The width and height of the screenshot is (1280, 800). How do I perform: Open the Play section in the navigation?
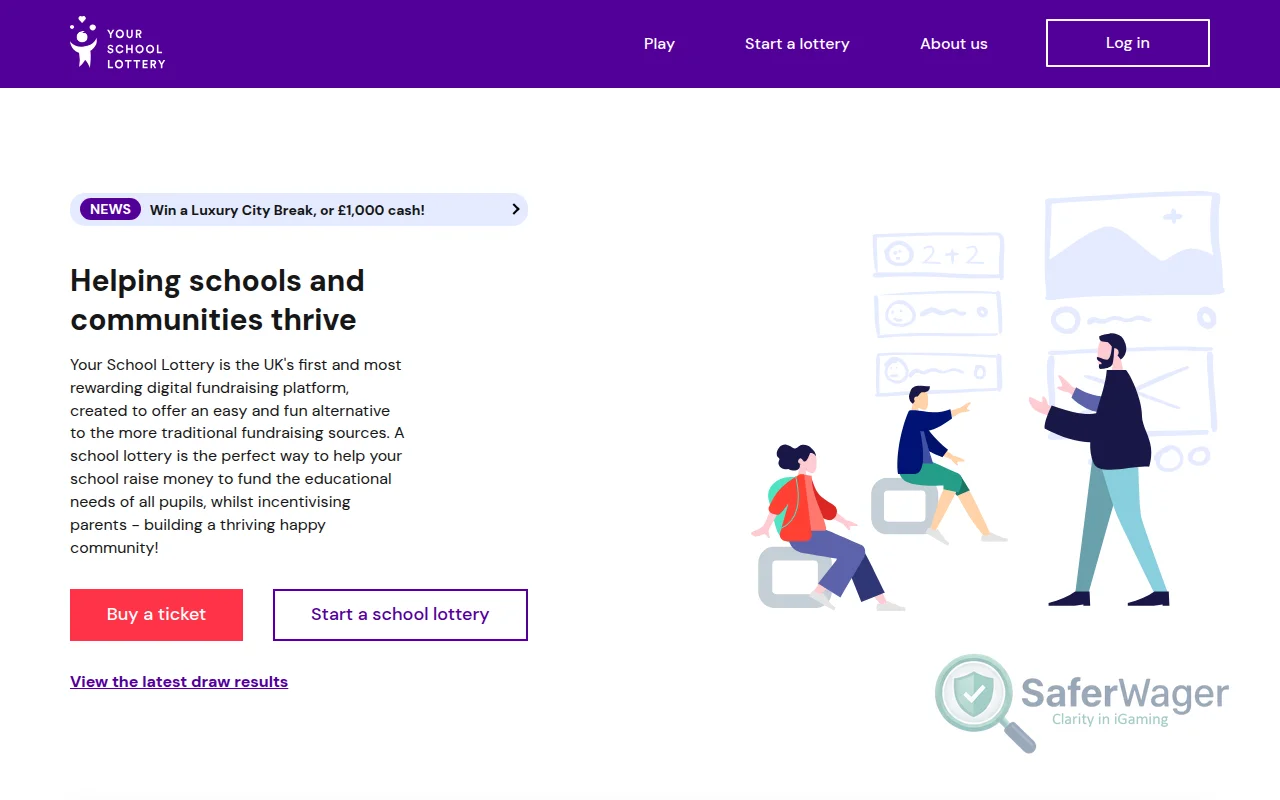659,43
